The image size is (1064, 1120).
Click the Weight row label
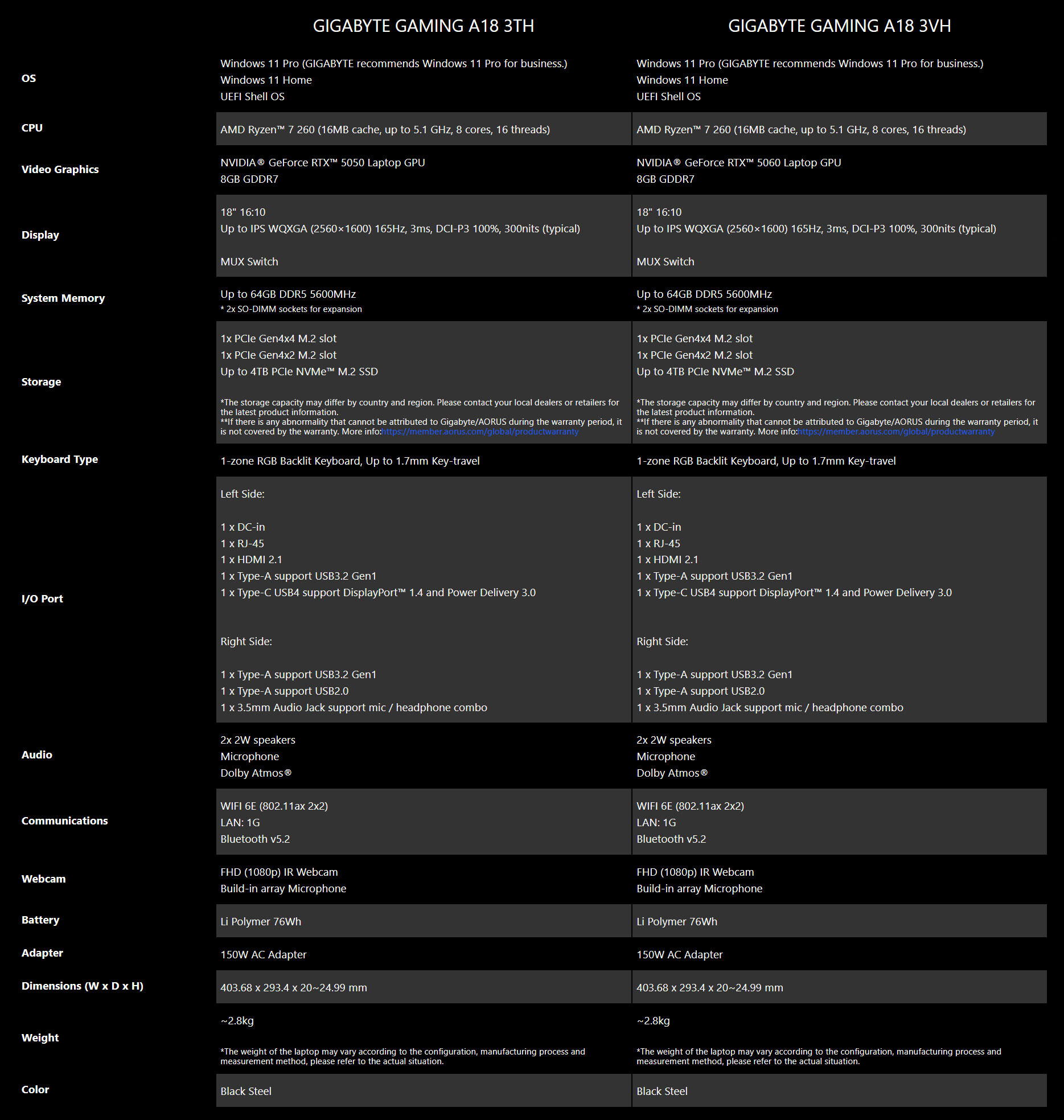click(x=40, y=1038)
